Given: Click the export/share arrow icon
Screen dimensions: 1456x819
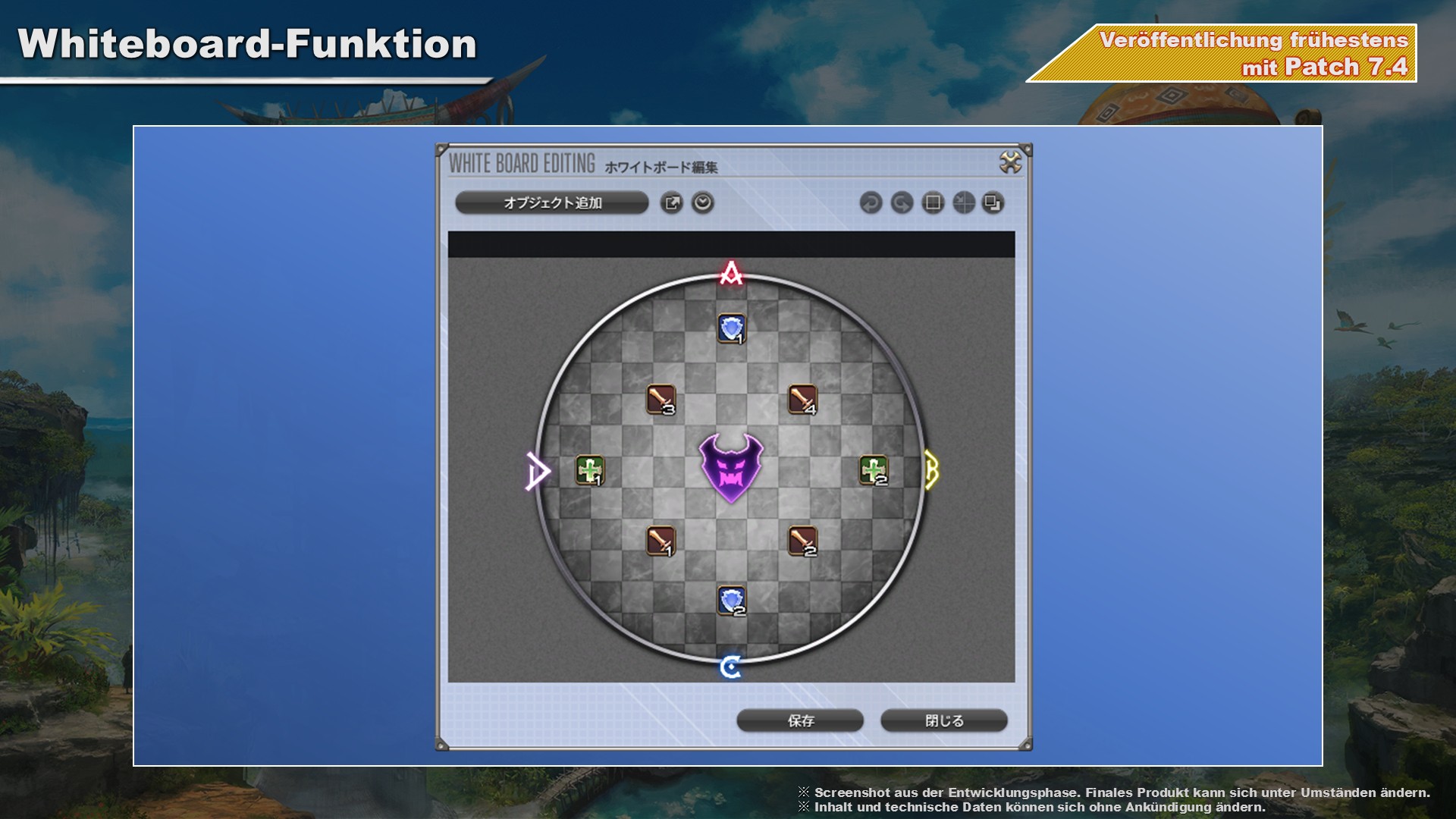Looking at the screenshot, I should pyautogui.click(x=671, y=202).
